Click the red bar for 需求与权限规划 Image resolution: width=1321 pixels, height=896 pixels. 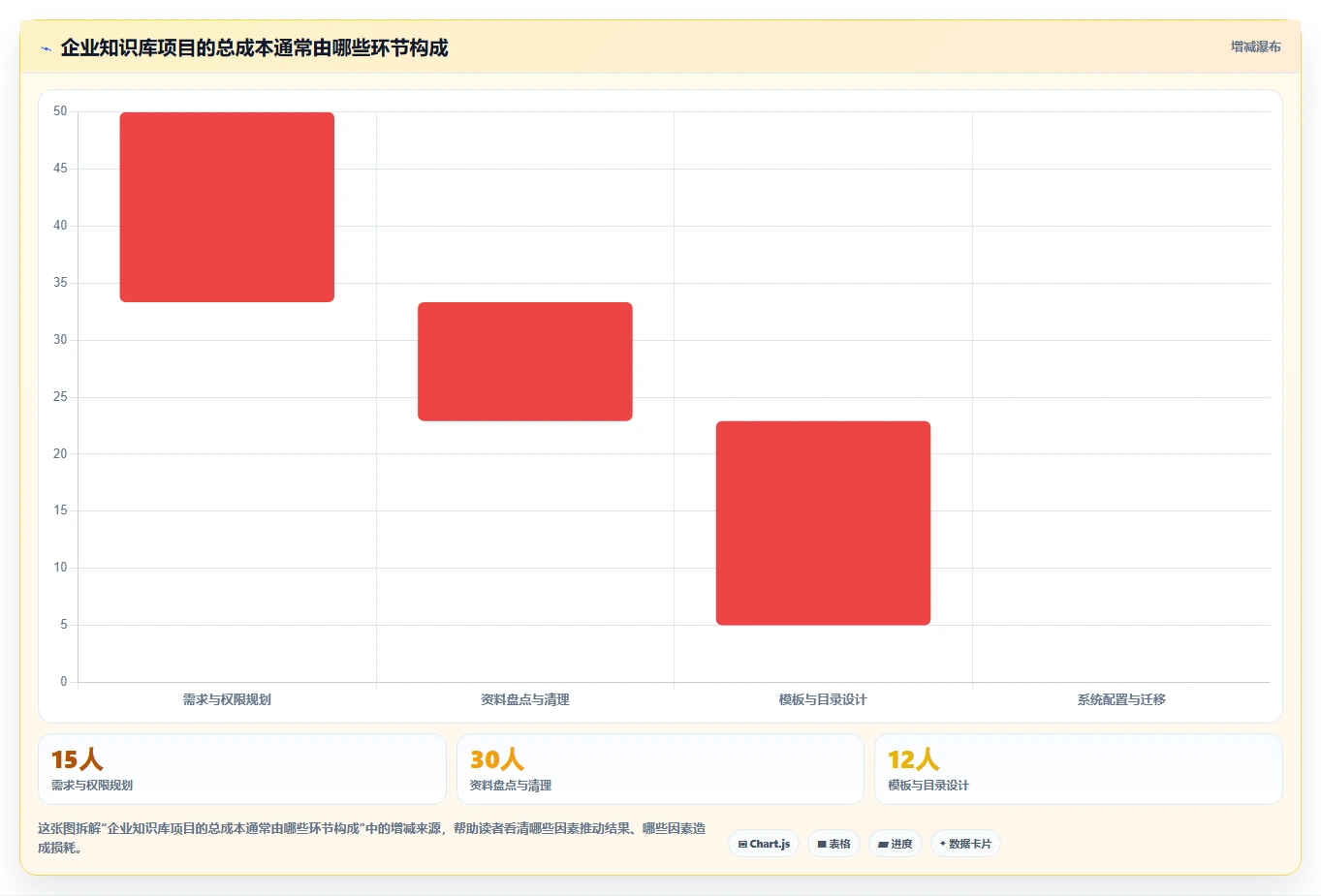coord(227,207)
